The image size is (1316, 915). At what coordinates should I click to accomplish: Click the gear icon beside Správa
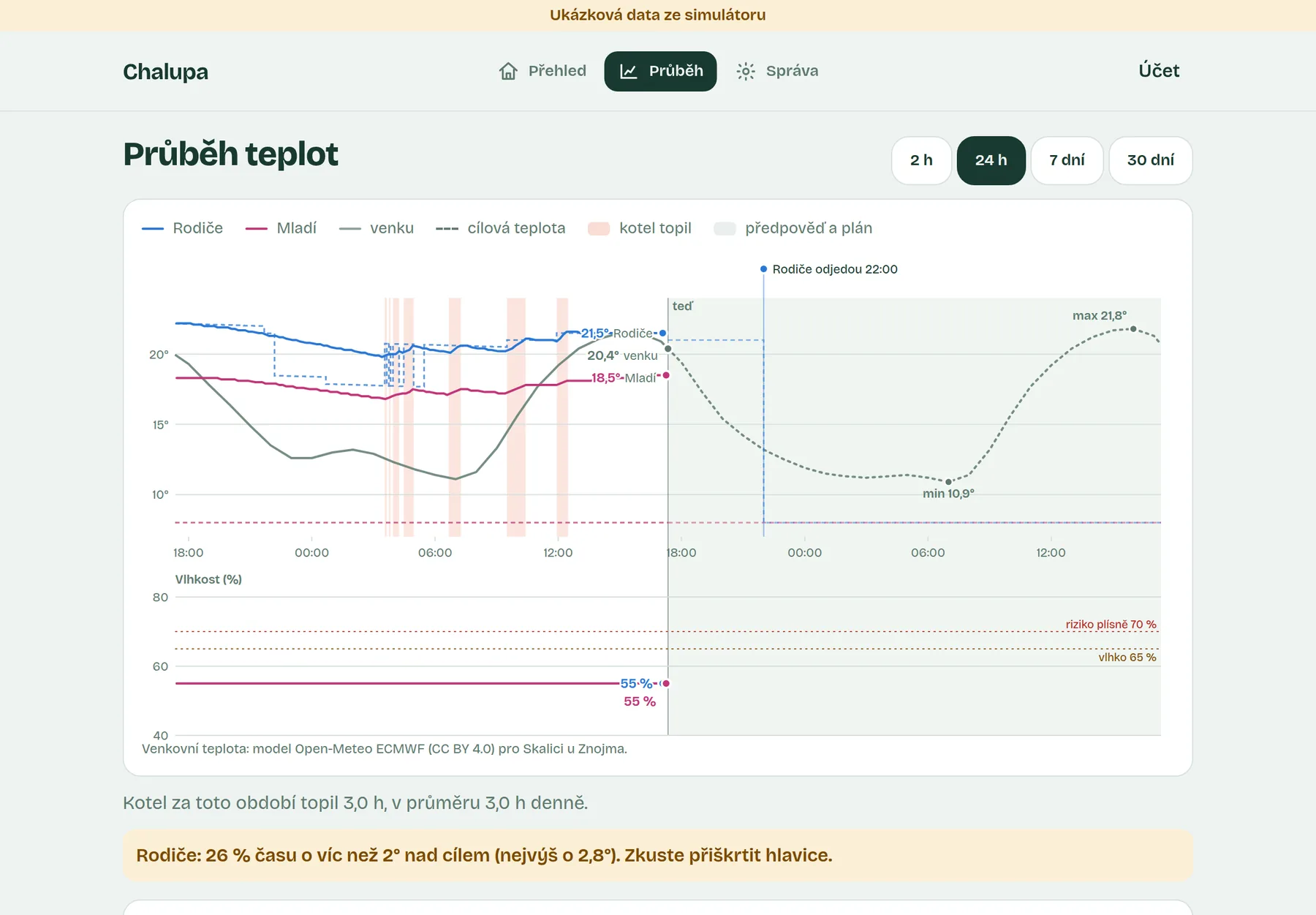click(x=746, y=71)
